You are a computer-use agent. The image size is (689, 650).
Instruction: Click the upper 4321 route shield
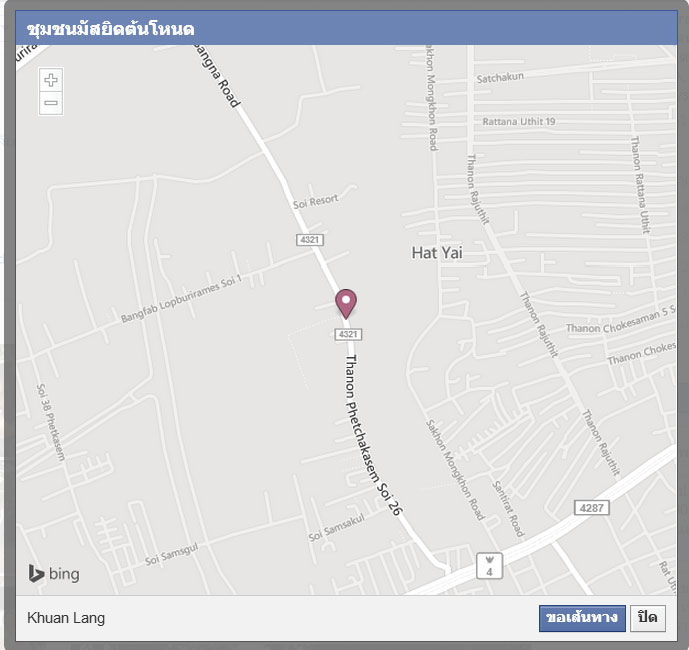pos(310,240)
